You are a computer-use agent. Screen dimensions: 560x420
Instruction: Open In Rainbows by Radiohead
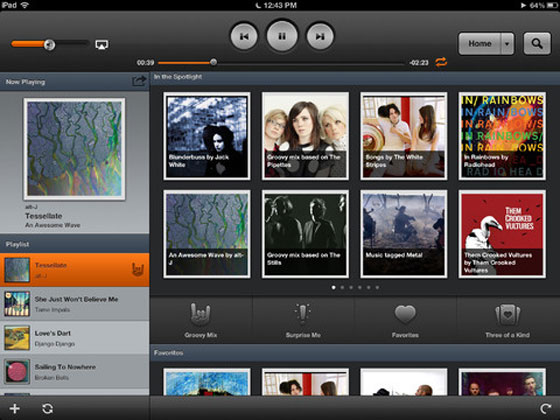pos(502,136)
